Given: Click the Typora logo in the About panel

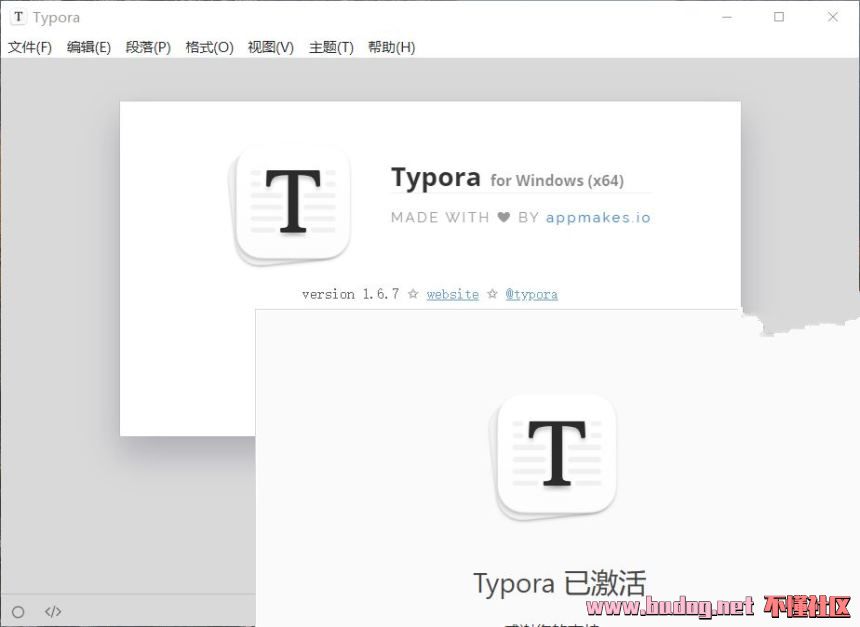Looking at the screenshot, I should point(292,203).
